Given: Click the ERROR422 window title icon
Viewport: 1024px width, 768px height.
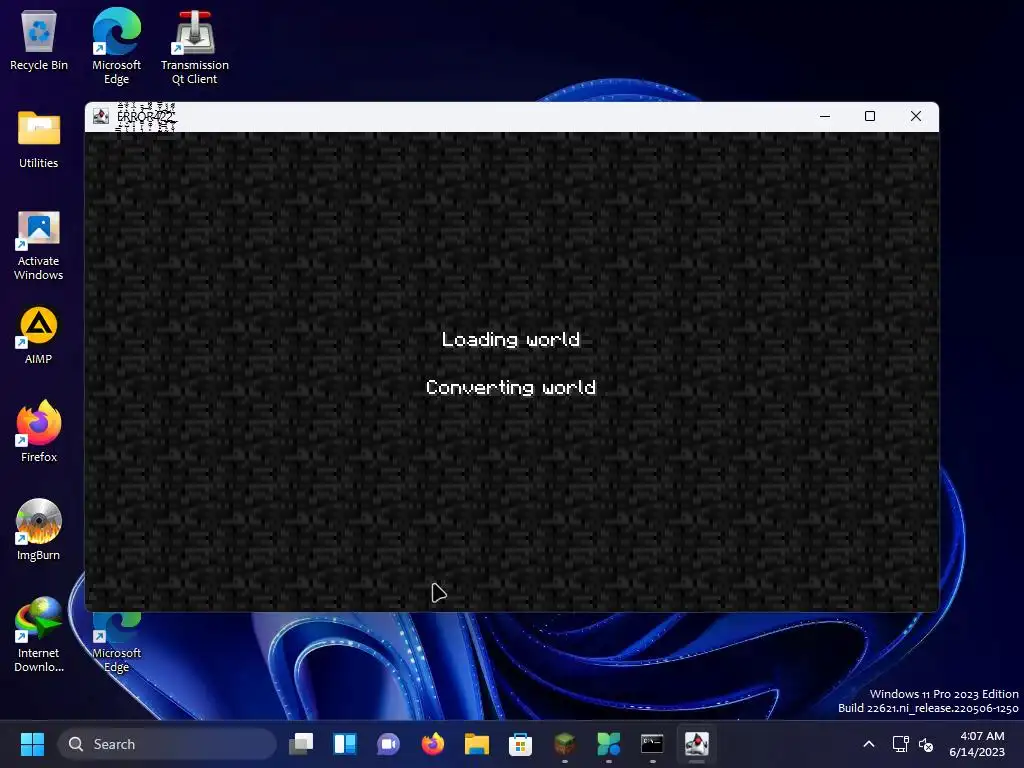Looking at the screenshot, I should click(x=101, y=116).
